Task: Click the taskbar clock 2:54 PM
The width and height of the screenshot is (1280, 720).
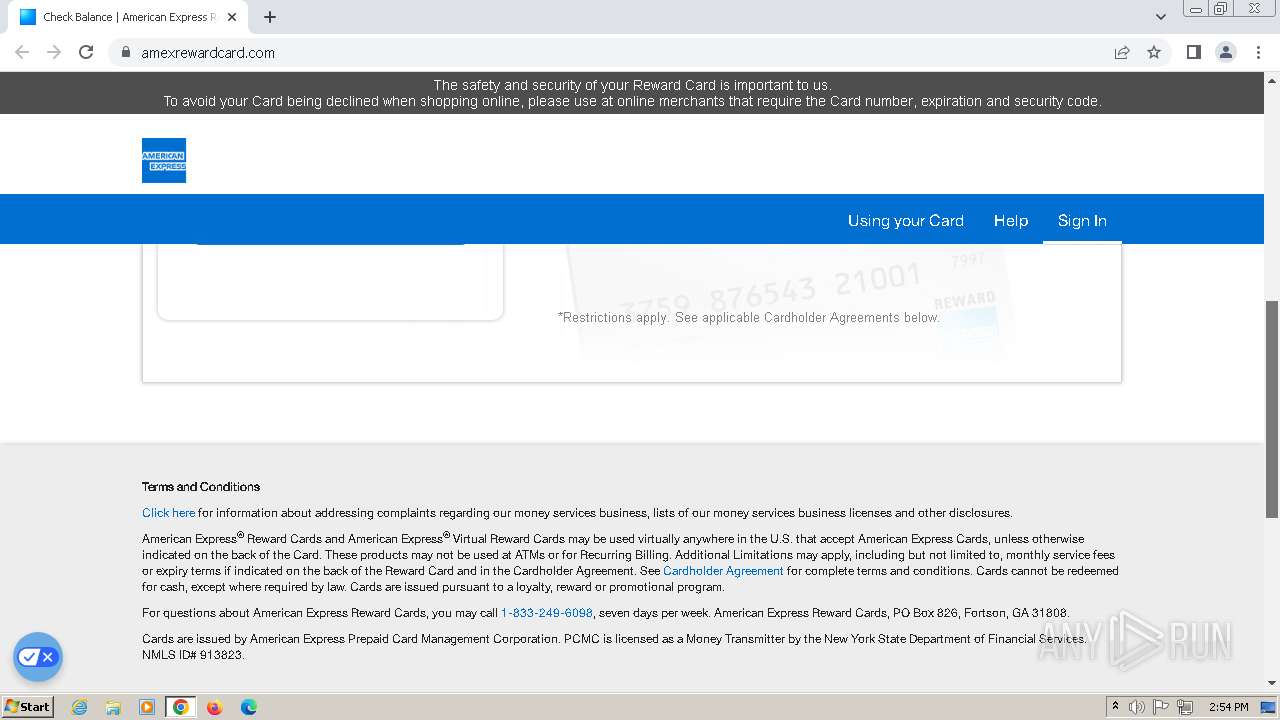Action: (1228, 707)
